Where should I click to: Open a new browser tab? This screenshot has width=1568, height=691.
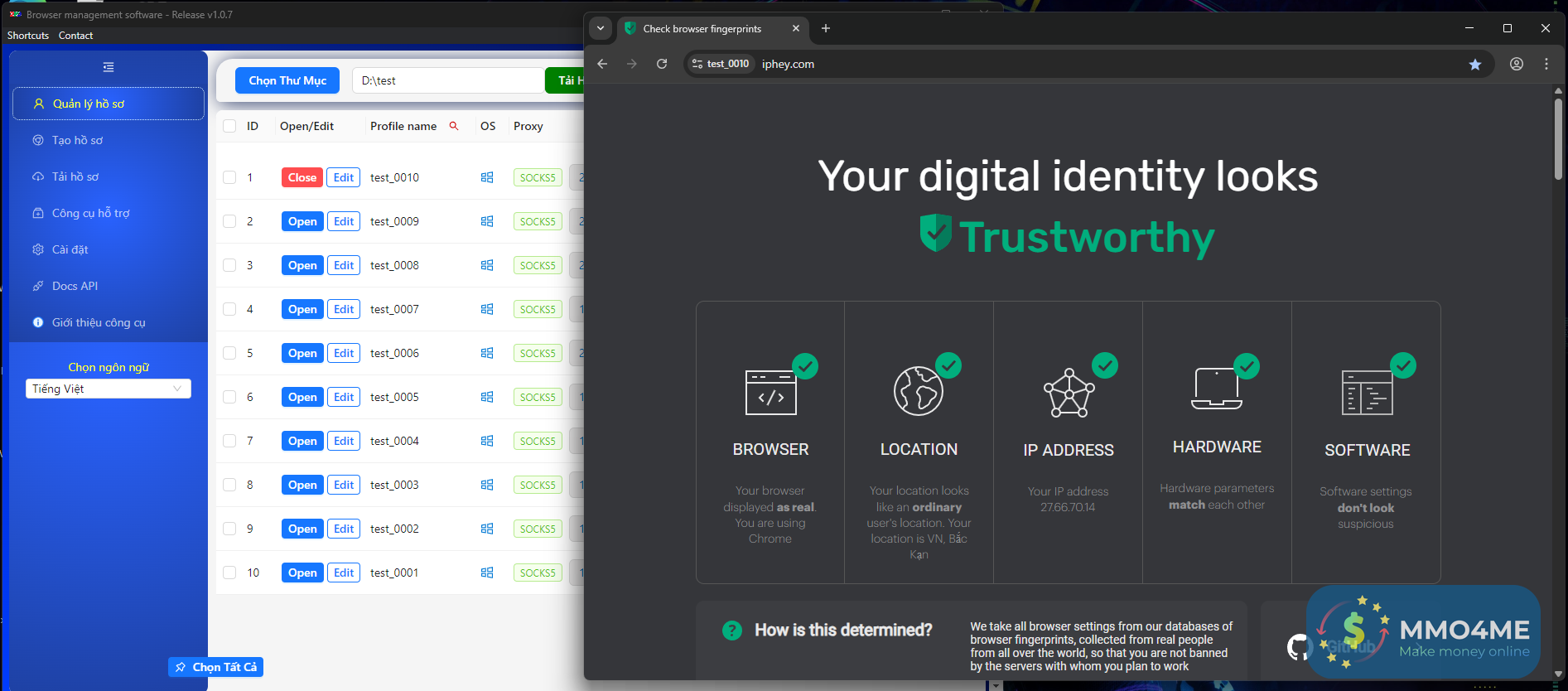point(825,28)
